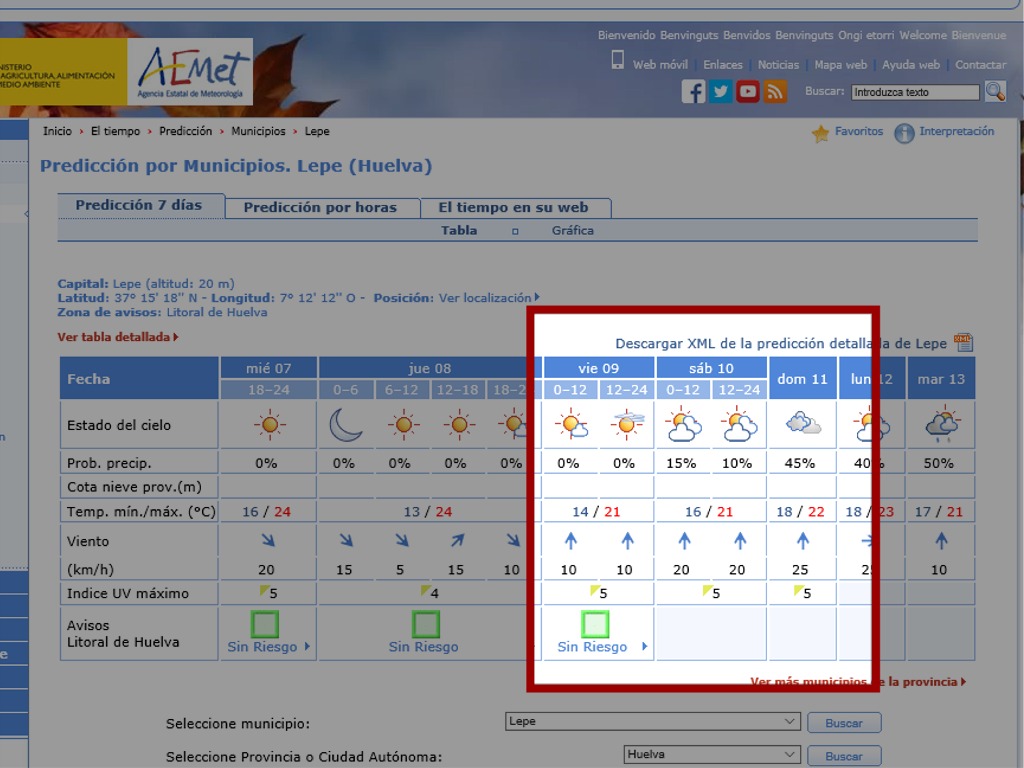Download the XML file icon for Lepe

[x=963, y=343]
